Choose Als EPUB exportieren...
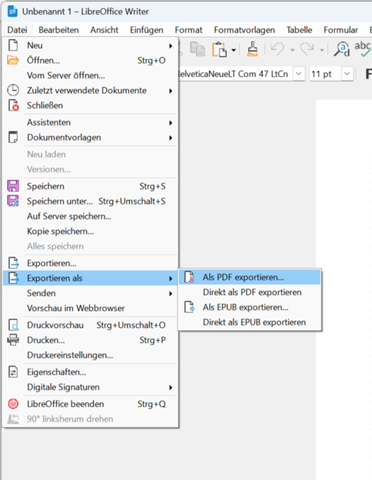This screenshot has width=372, height=480. click(250, 307)
